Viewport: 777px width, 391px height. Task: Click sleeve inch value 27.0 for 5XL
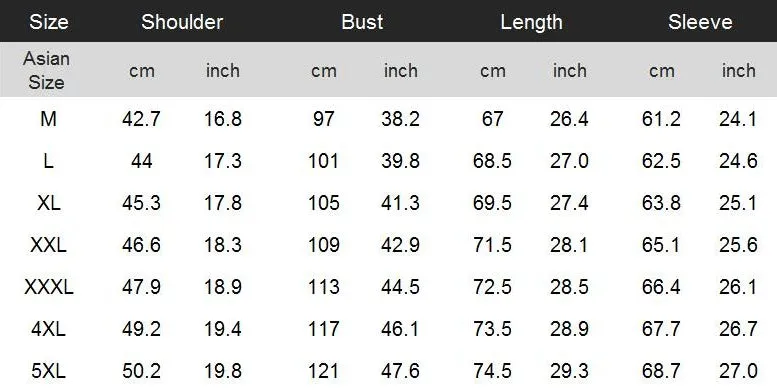tap(738, 371)
